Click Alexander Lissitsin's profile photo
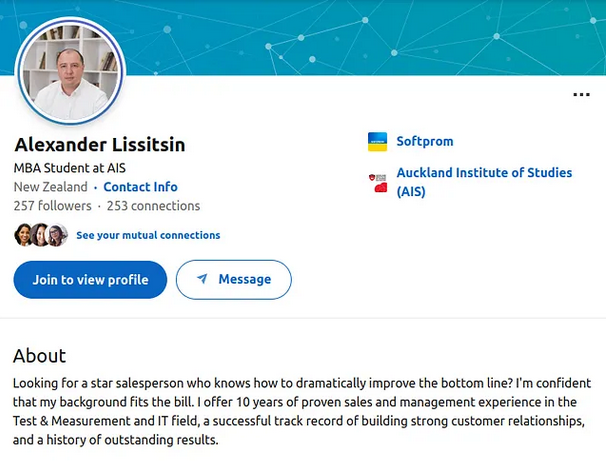606x462 pixels. (69, 70)
